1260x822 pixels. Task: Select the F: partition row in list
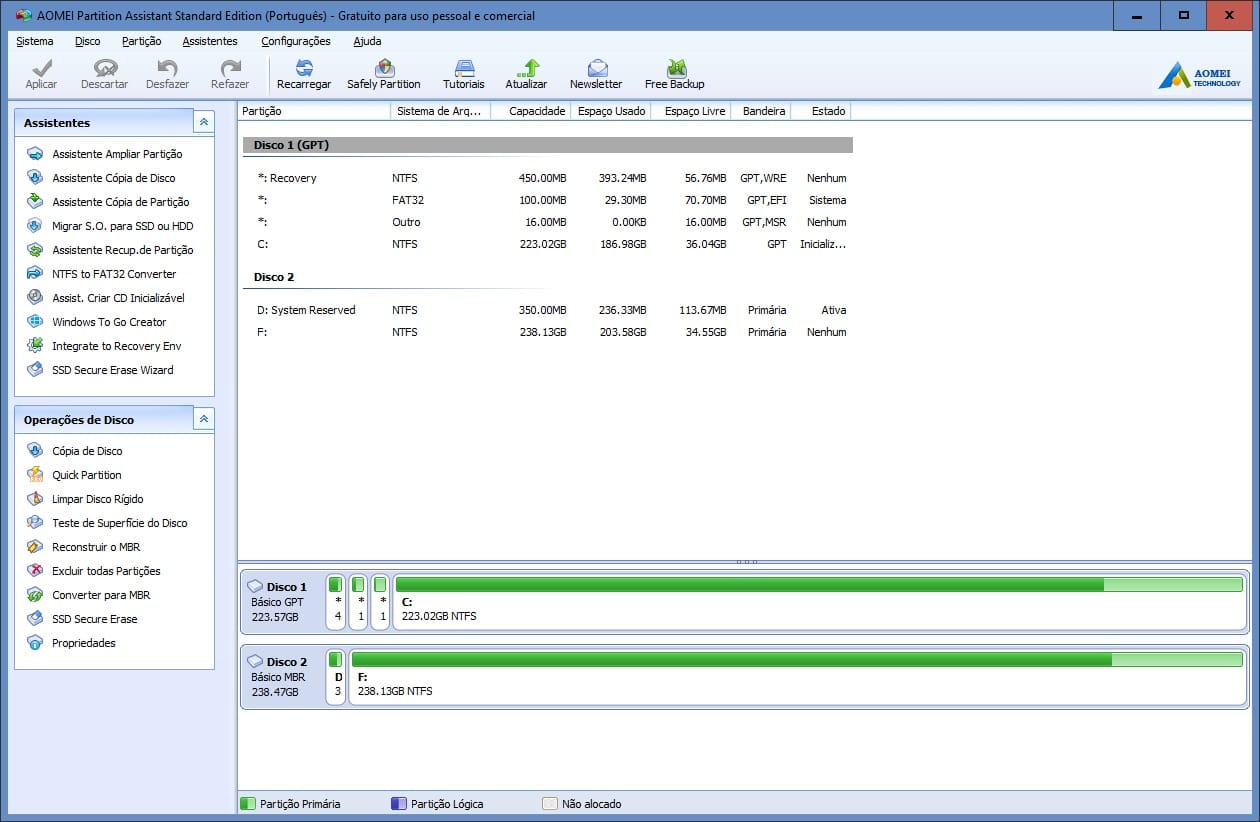tap(547, 332)
